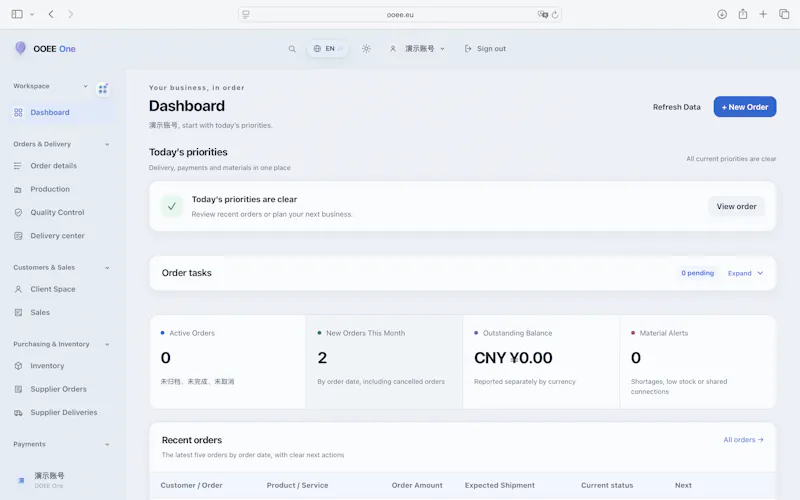The height and width of the screenshot is (500, 800).
Task: Click the Supplier Orders icon
Action: click(18, 389)
